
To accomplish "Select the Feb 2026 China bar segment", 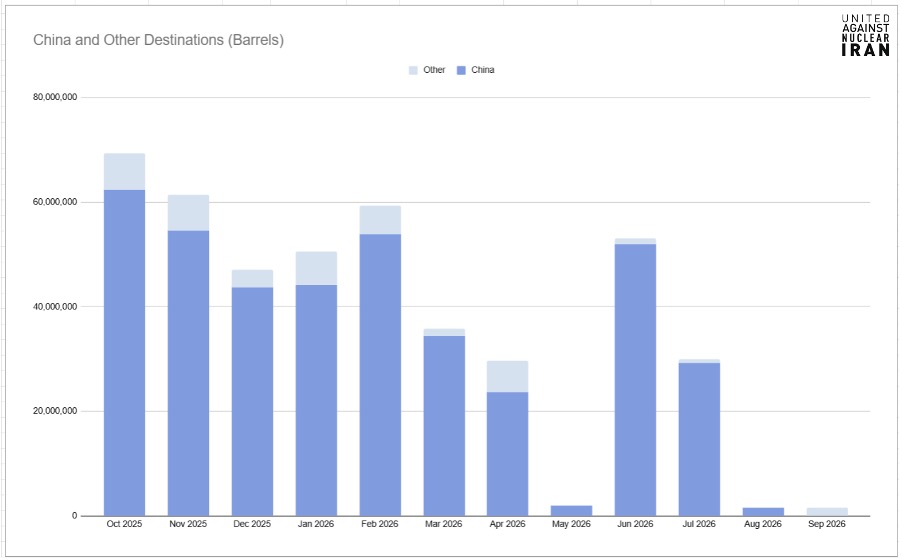I will (380, 375).
